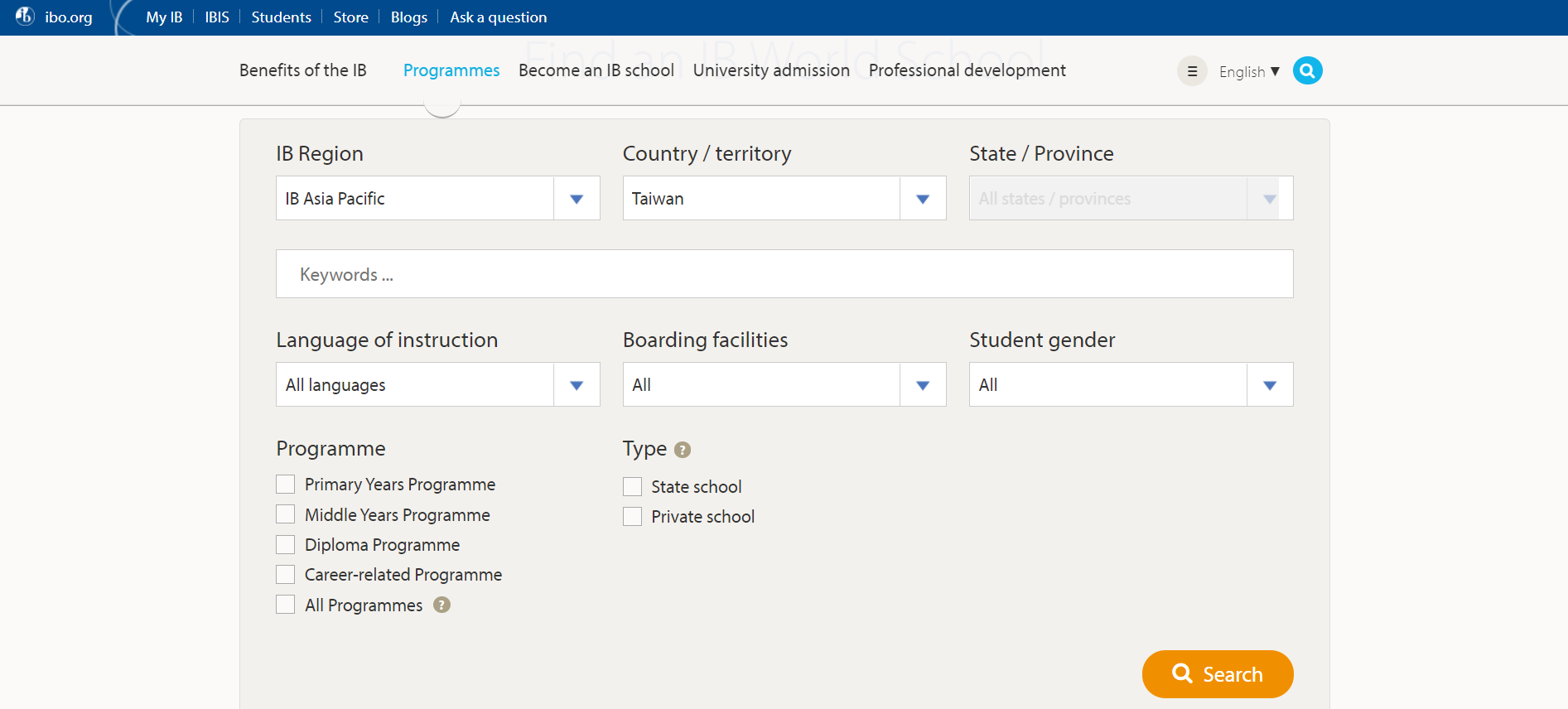Click the ibo.org globe logo icon
Screen dimensions: 1568x709
click(x=25, y=16)
